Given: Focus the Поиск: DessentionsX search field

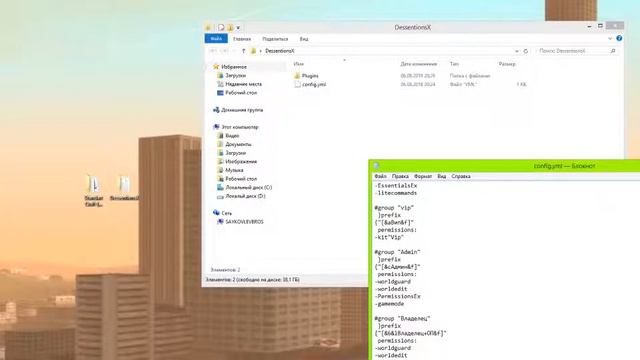Looking at the screenshot, I should pyautogui.click(x=573, y=51).
